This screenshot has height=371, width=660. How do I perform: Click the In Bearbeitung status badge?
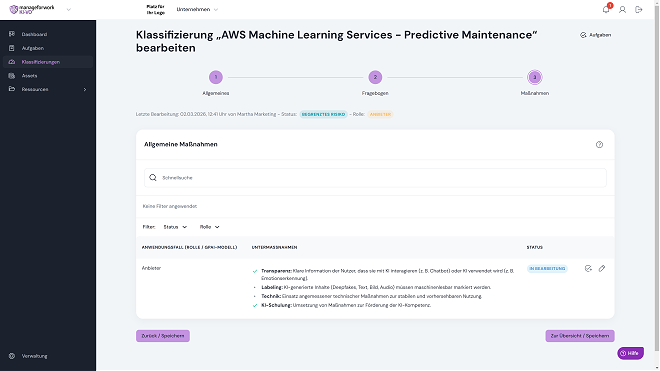click(547, 268)
